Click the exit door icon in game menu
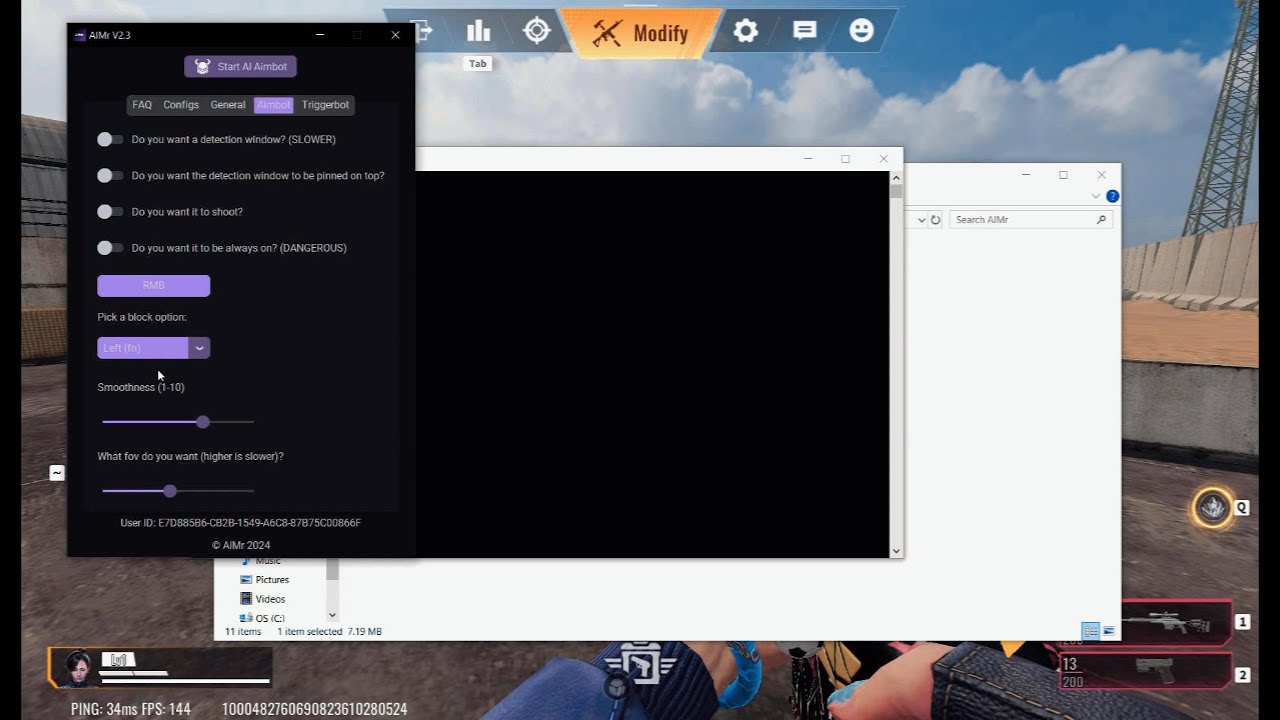The height and width of the screenshot is (720, 1280). (423, 31)
